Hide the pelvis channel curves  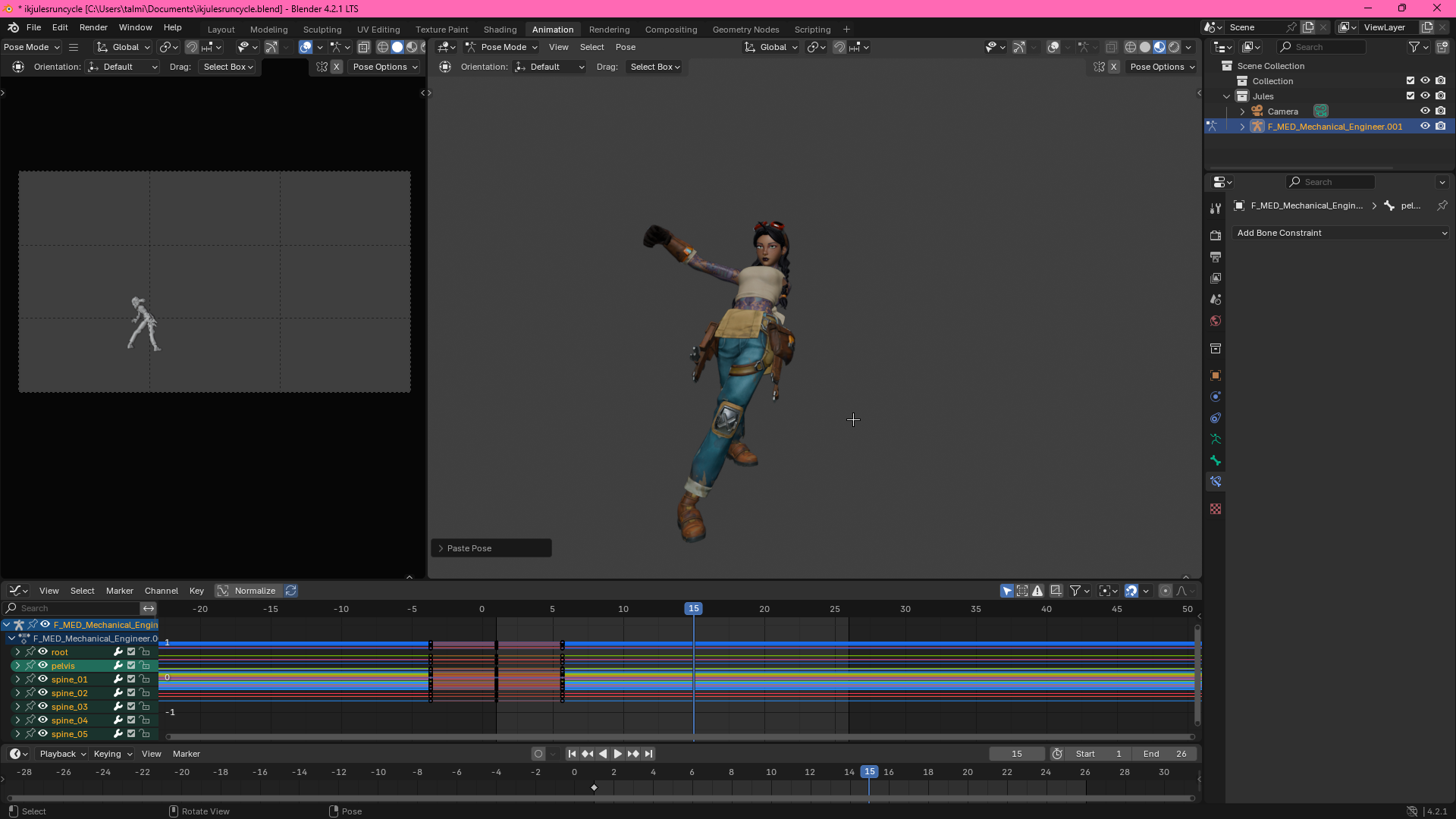pos(43,666)
